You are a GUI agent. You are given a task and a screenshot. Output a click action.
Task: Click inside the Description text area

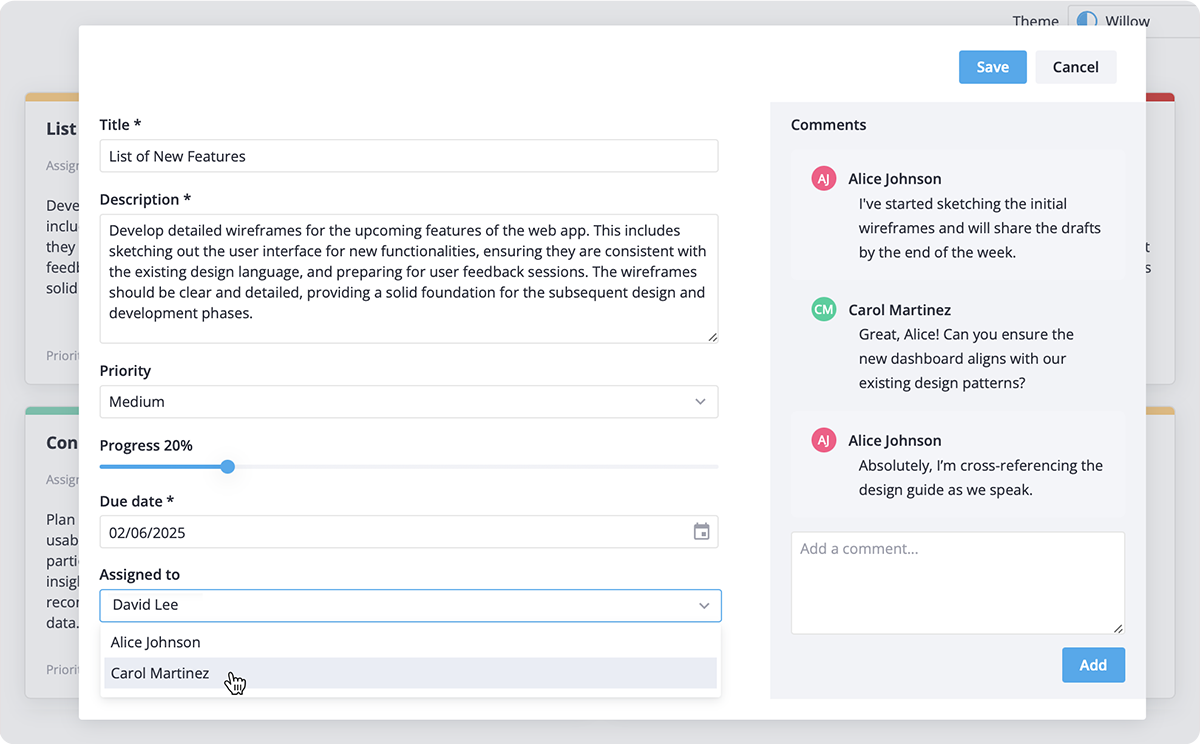(x=408, y=277)
